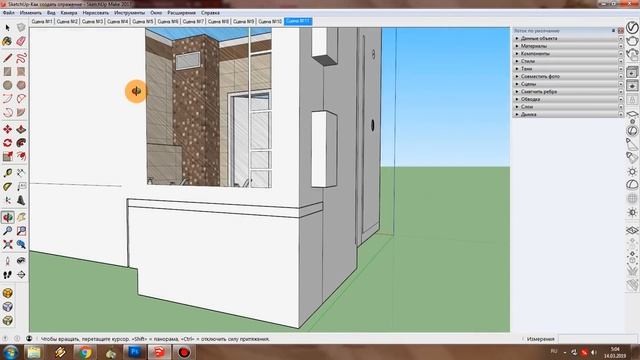
Task: Toggle the tray auto-hide pin
Action: [613, 31]
